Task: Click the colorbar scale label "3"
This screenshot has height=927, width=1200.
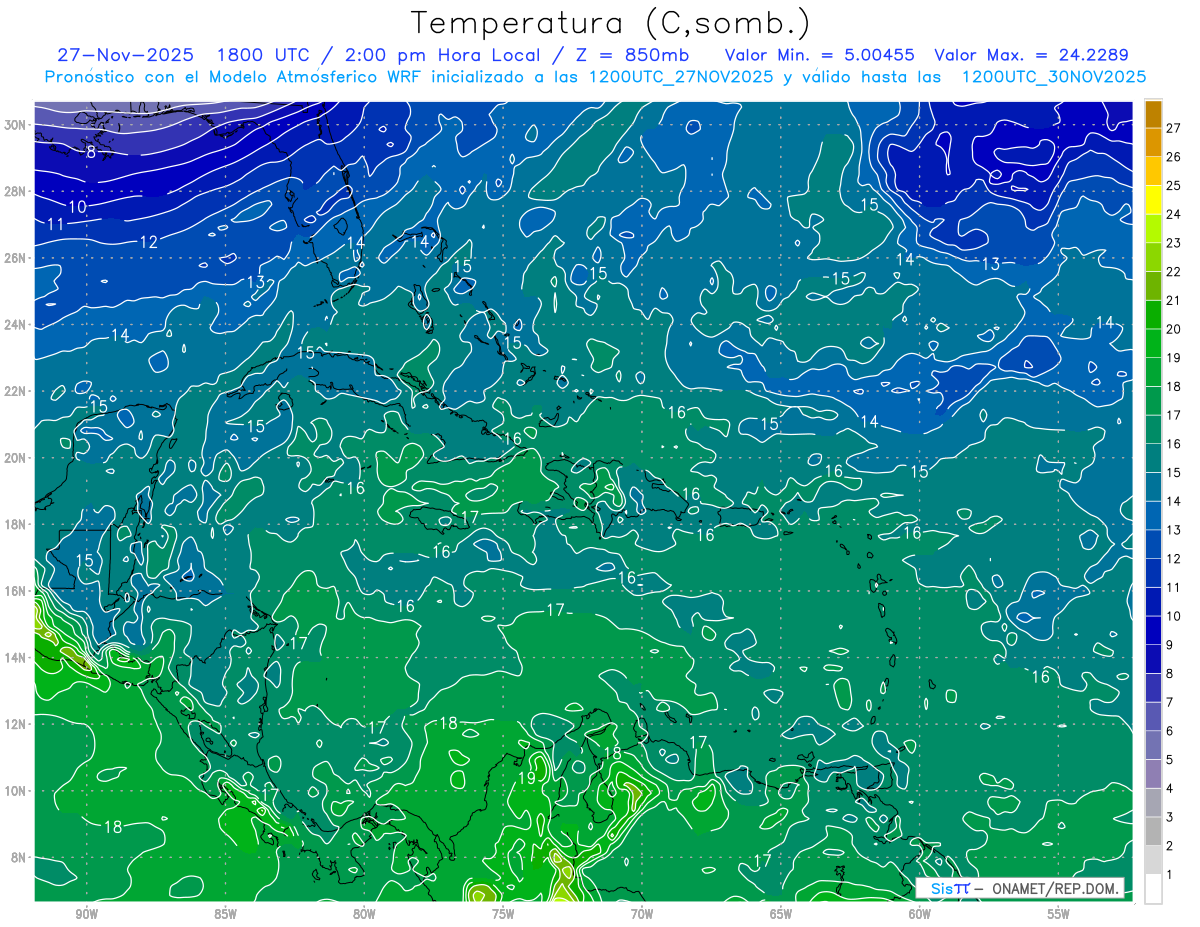Action: point(1170,818)
